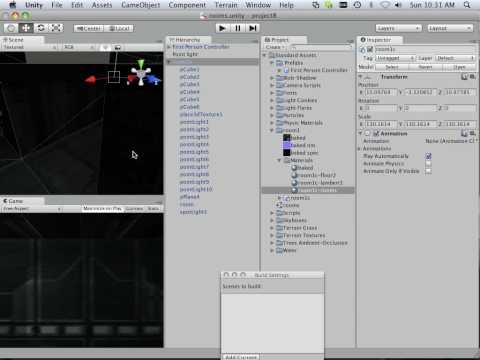Open the Tag dropdown in Inspector
The width and height of the screenshot is (480, 360).
[395, 58]
